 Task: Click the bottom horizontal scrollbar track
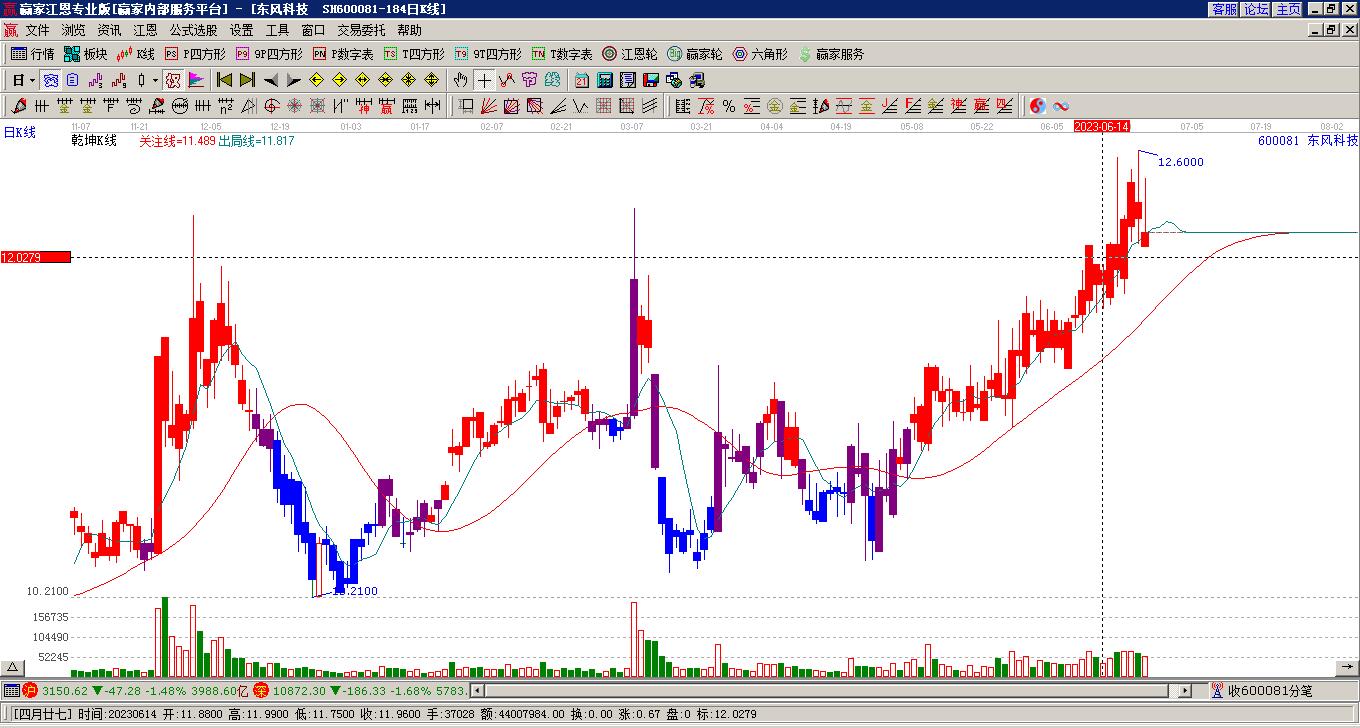tap(820, 690)
